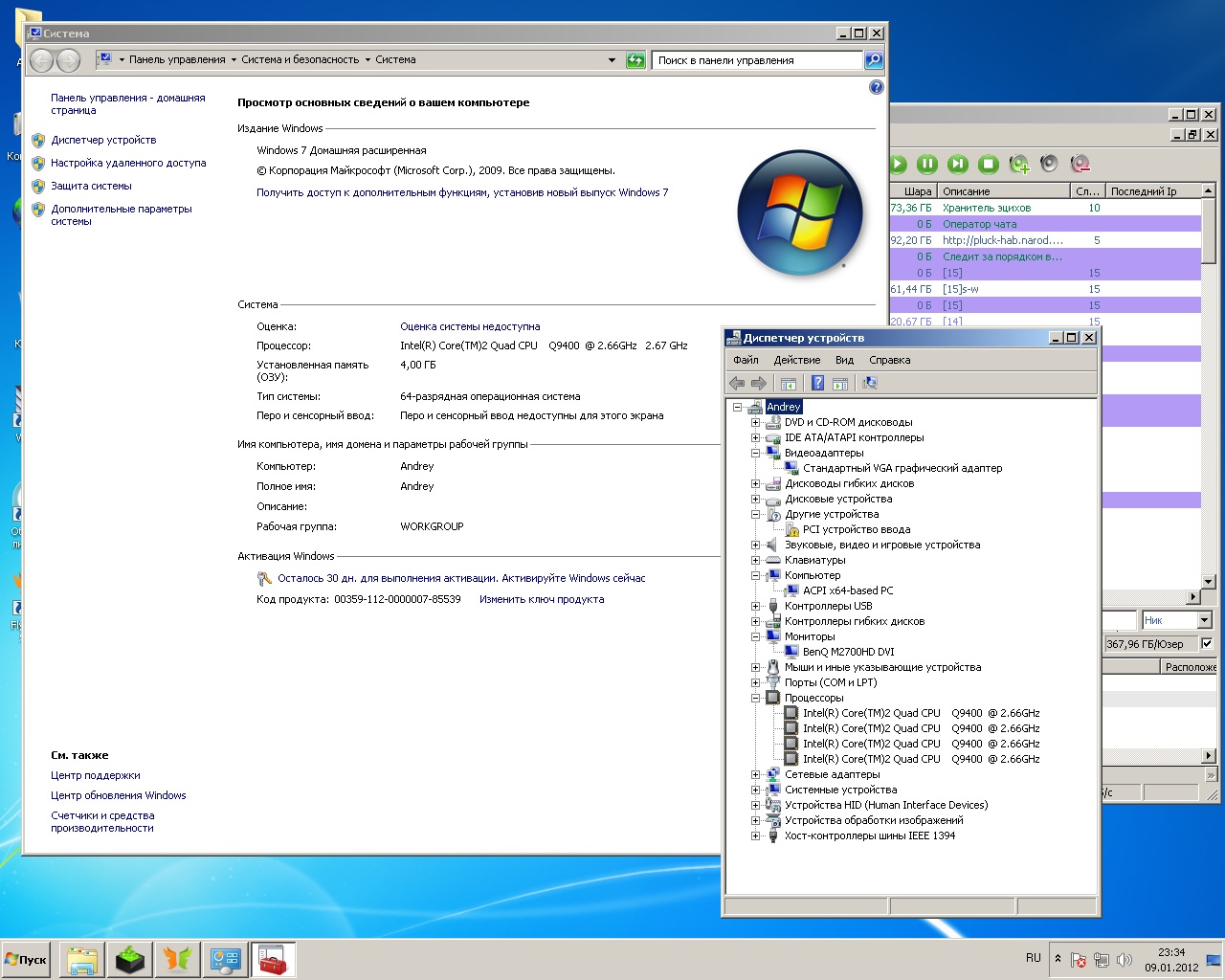Click the Пуск start button
The image size is (1225, 980).
(x=26, y=959)
